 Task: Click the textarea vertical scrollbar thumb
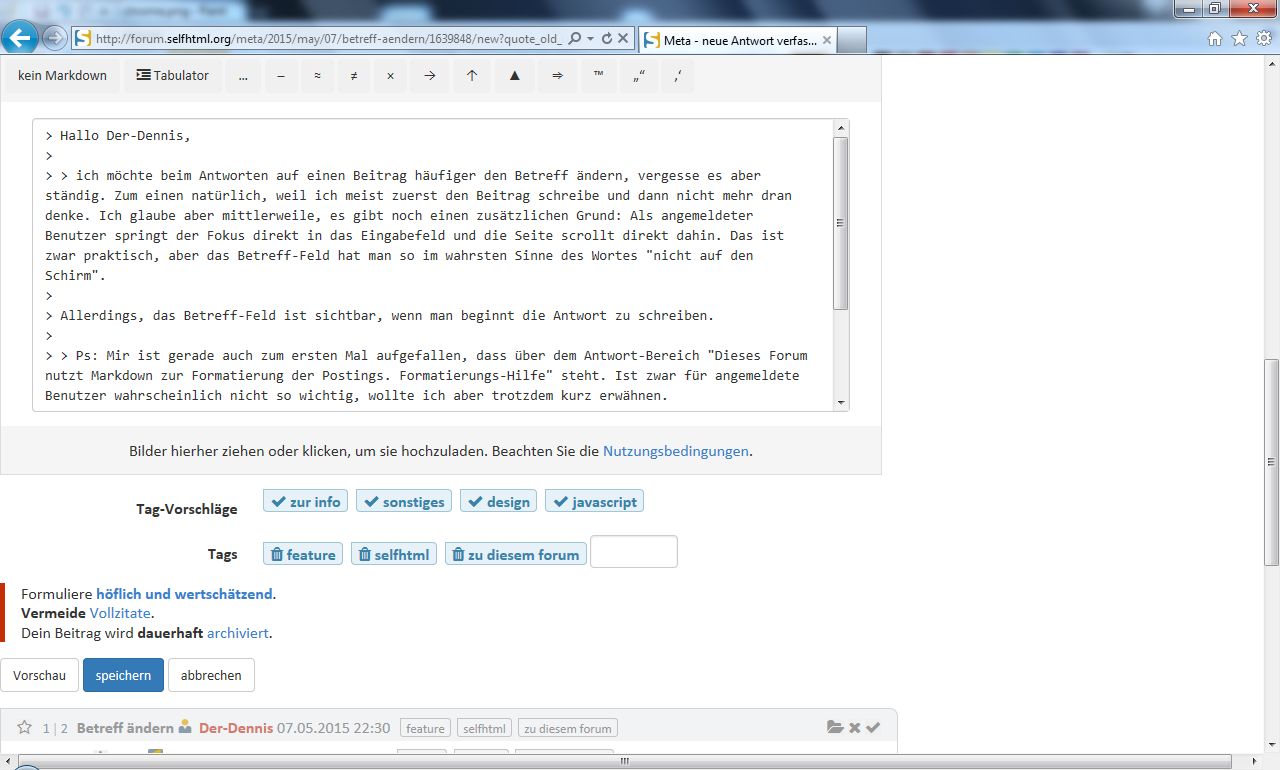841,223
